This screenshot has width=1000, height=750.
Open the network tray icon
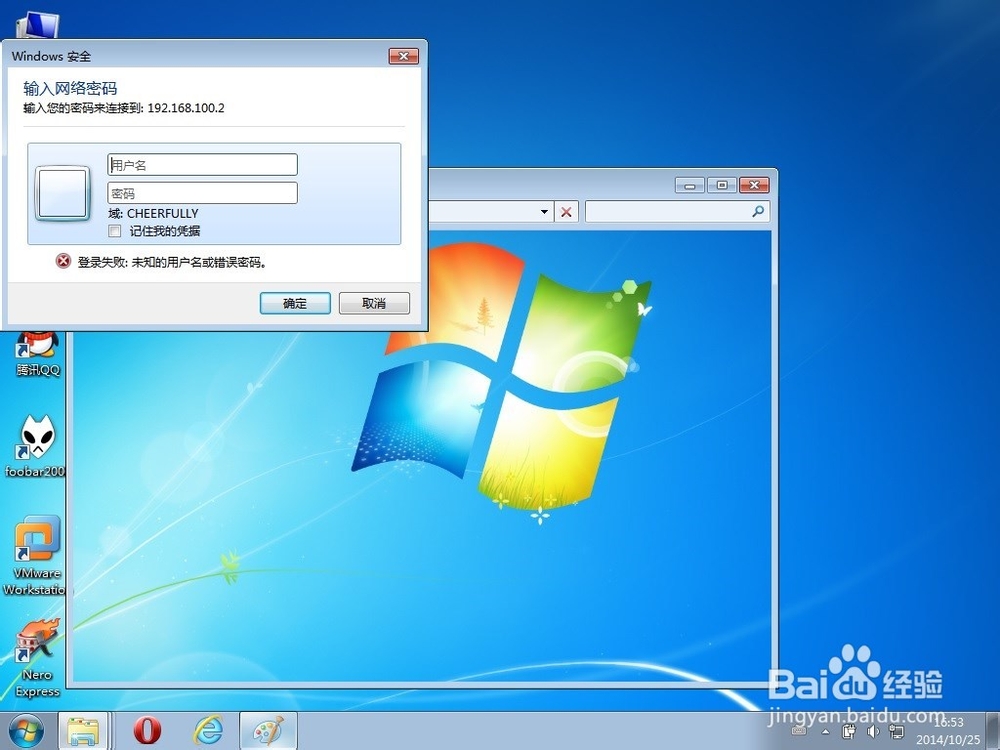click(x=897, y=732)
